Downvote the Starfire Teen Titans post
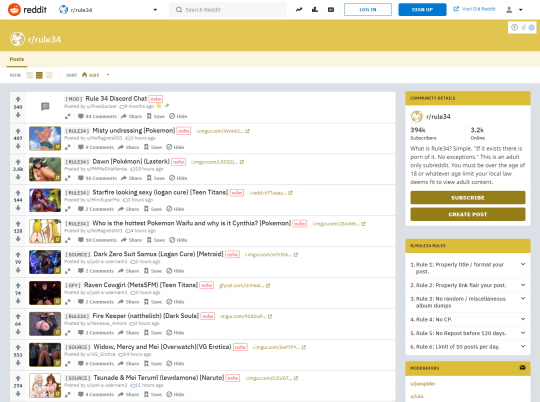 point(18,208)
